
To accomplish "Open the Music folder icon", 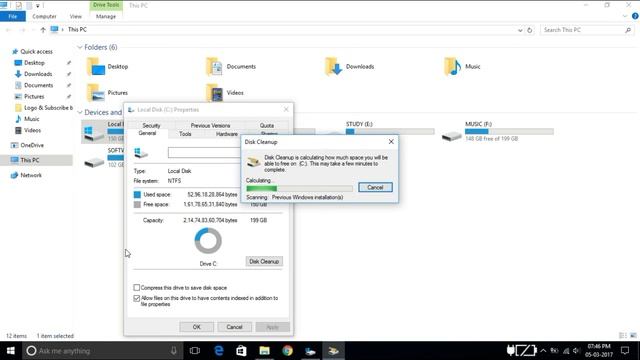I will pos(453,67).
